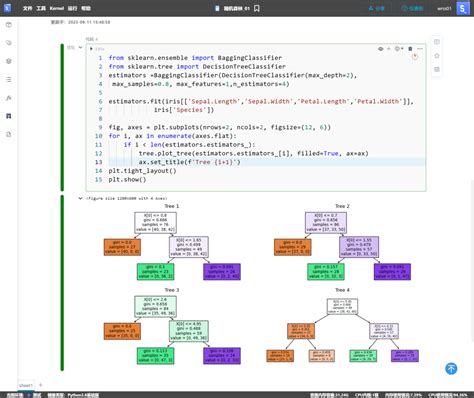
Task: Click the bookmark icon beside the notebook title
Action: (257, 8)
